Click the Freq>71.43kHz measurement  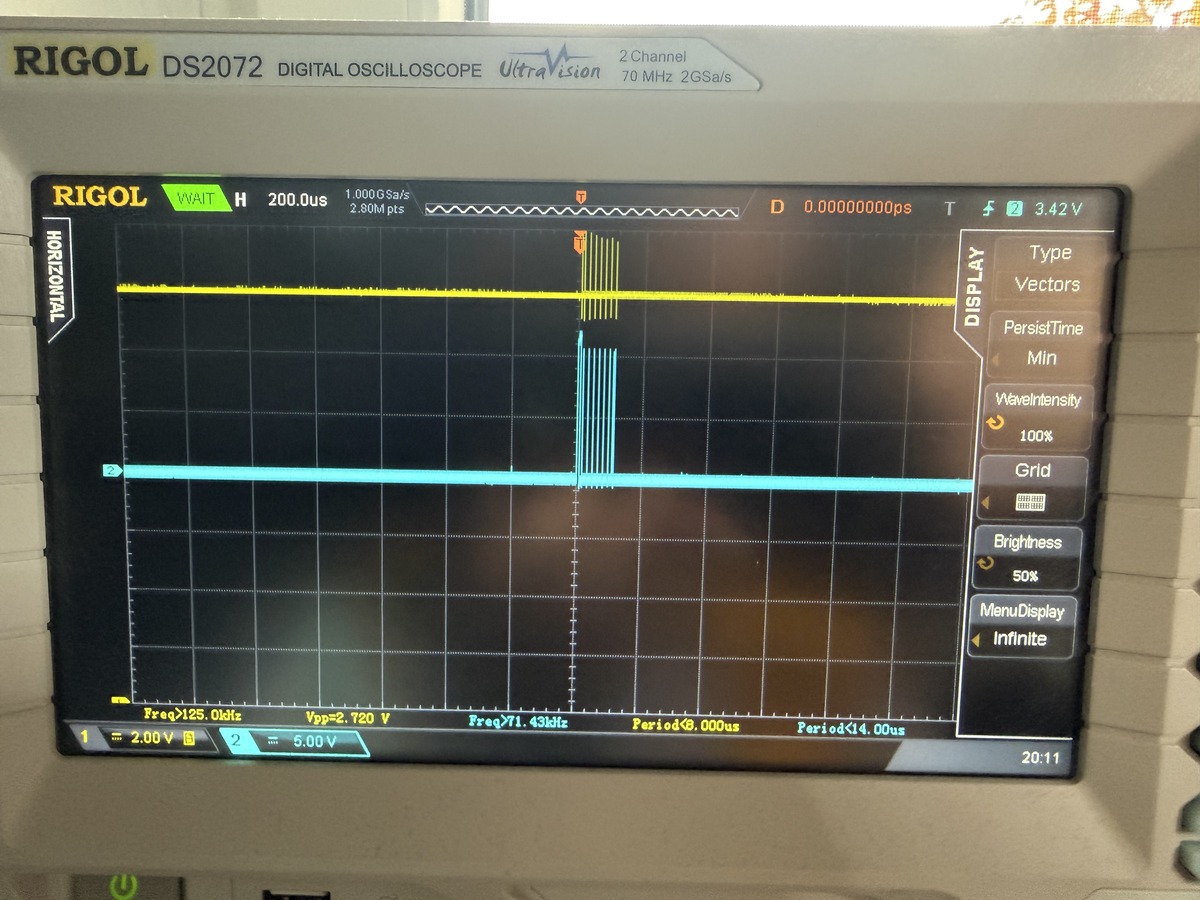click(x=518, y=721)
